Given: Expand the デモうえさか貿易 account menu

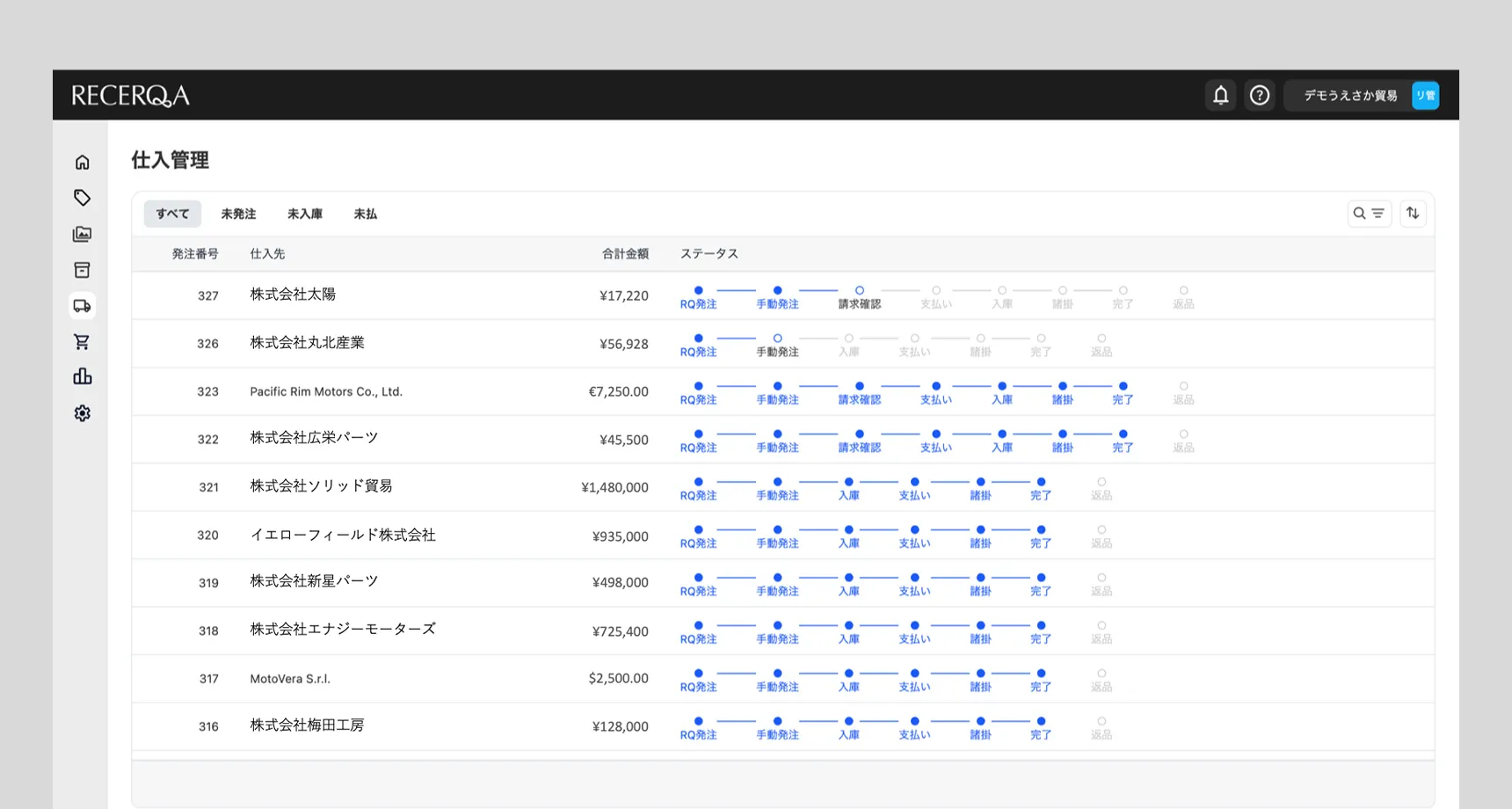Looking at the screenshot, I should tap(1361, 95).
